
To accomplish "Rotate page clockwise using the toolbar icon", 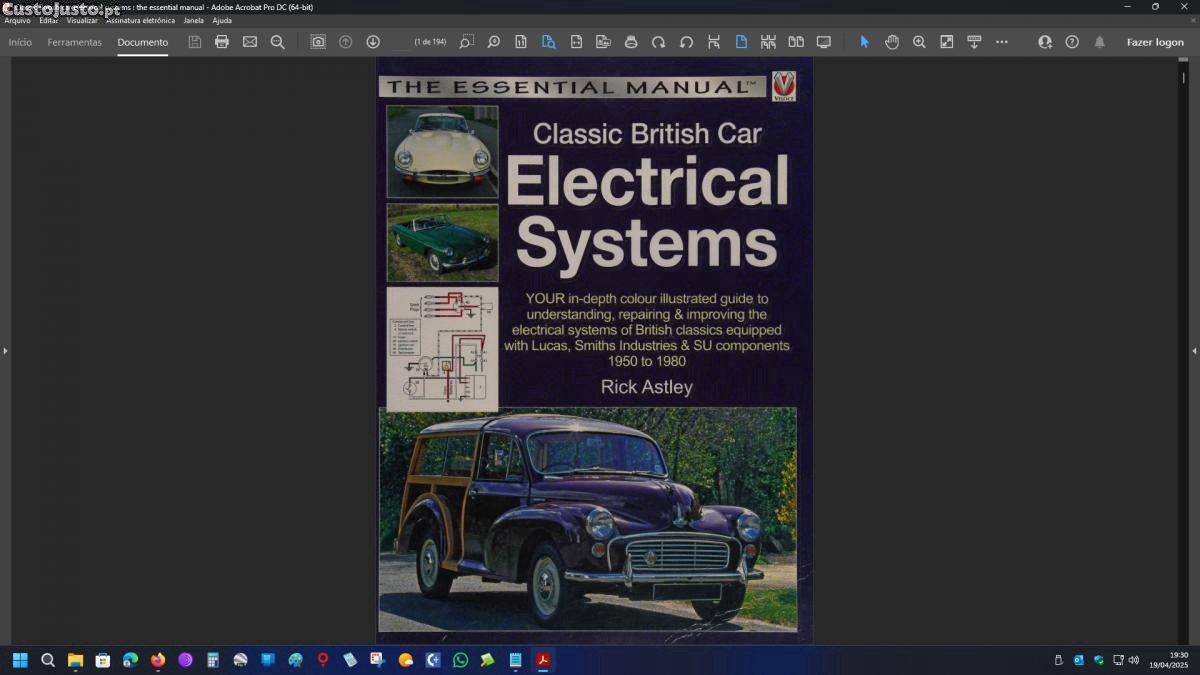I will [x=658, y=42].
